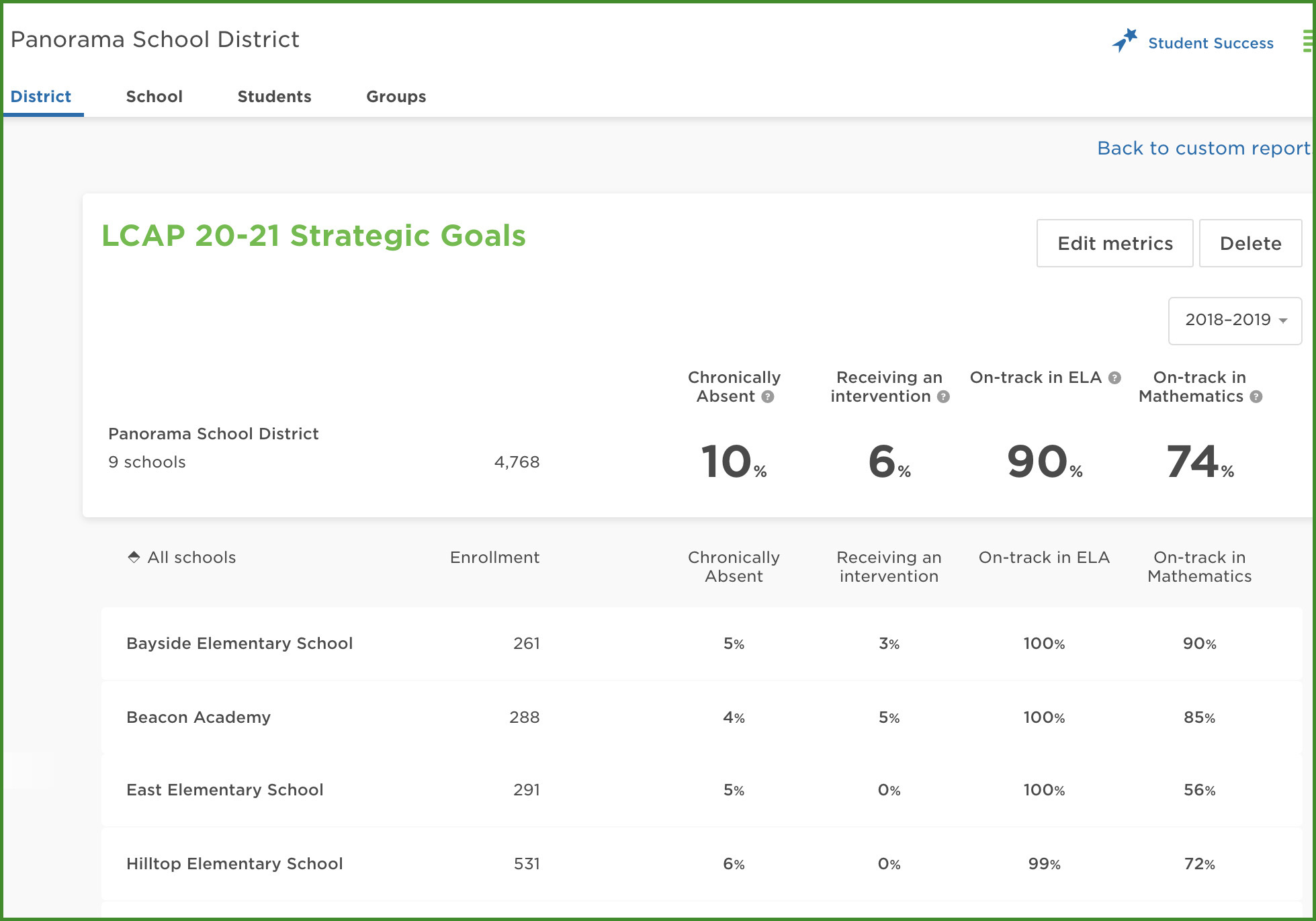Click Beacon Academy's 4% Chronically Absent value
This screenshot has width=1316, height=921.
pyautogui.click(x=734, y=717)
